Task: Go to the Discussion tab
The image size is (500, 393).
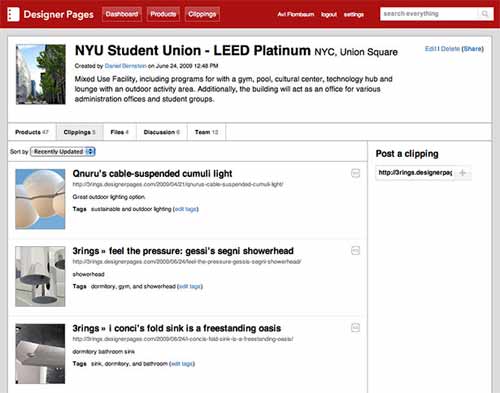Action: tap(162, 132)
